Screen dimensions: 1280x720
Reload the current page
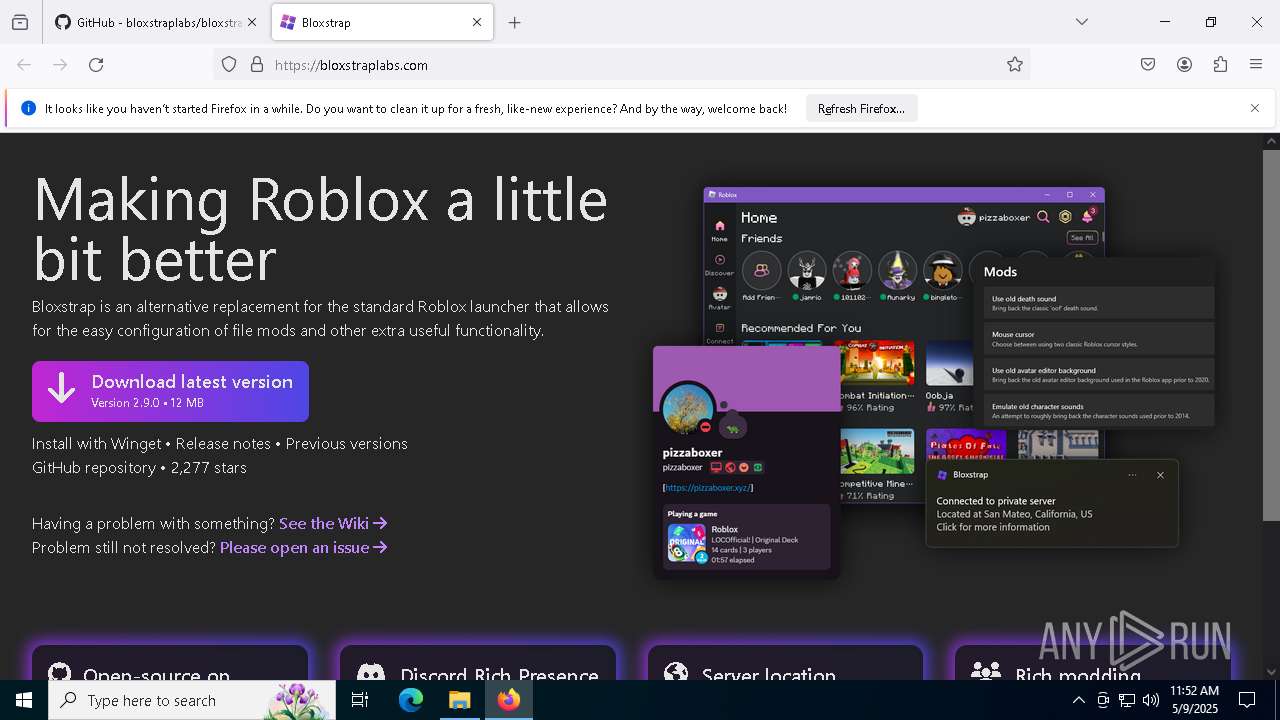(x=96, y=65)
